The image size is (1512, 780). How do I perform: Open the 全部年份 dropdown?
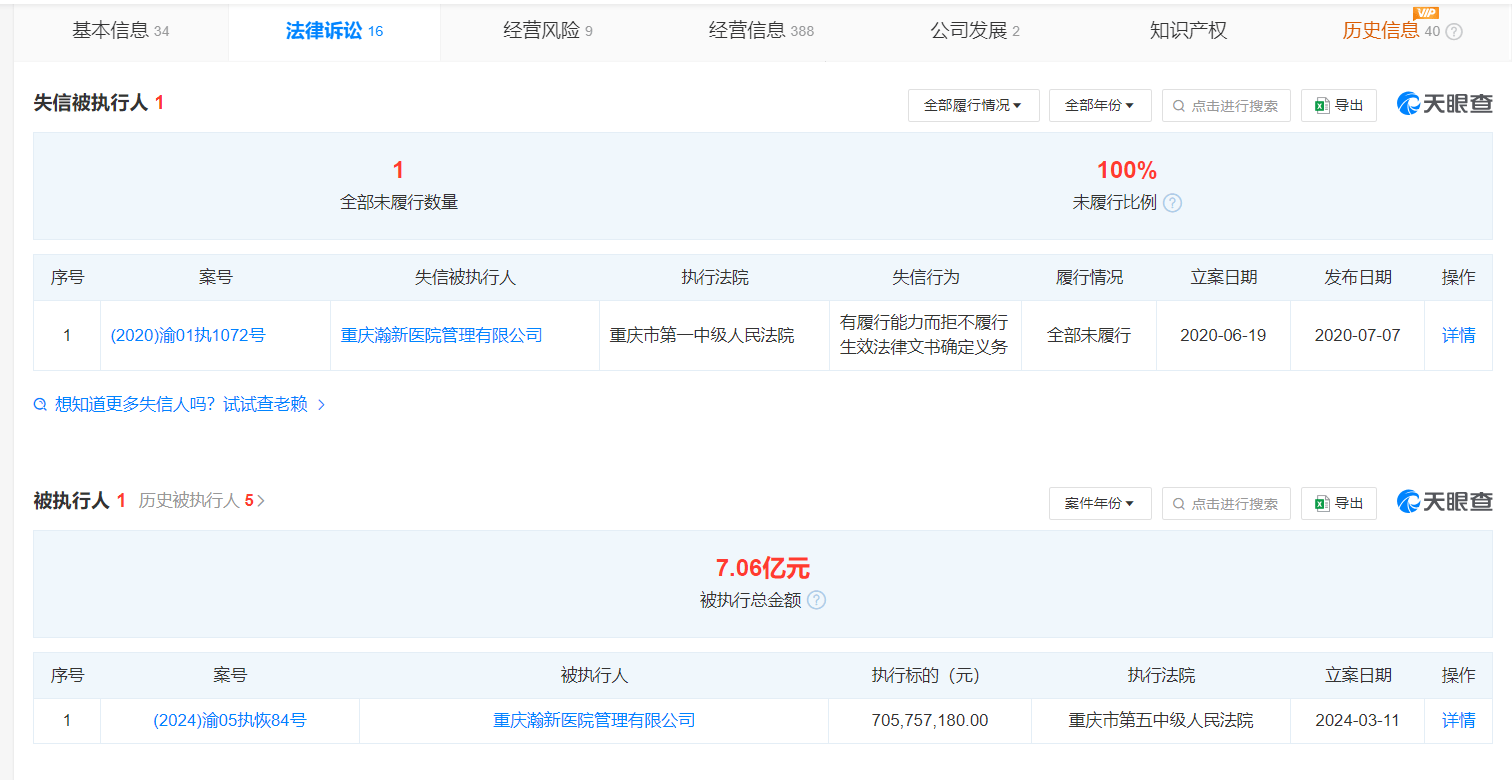[1100, 105]
